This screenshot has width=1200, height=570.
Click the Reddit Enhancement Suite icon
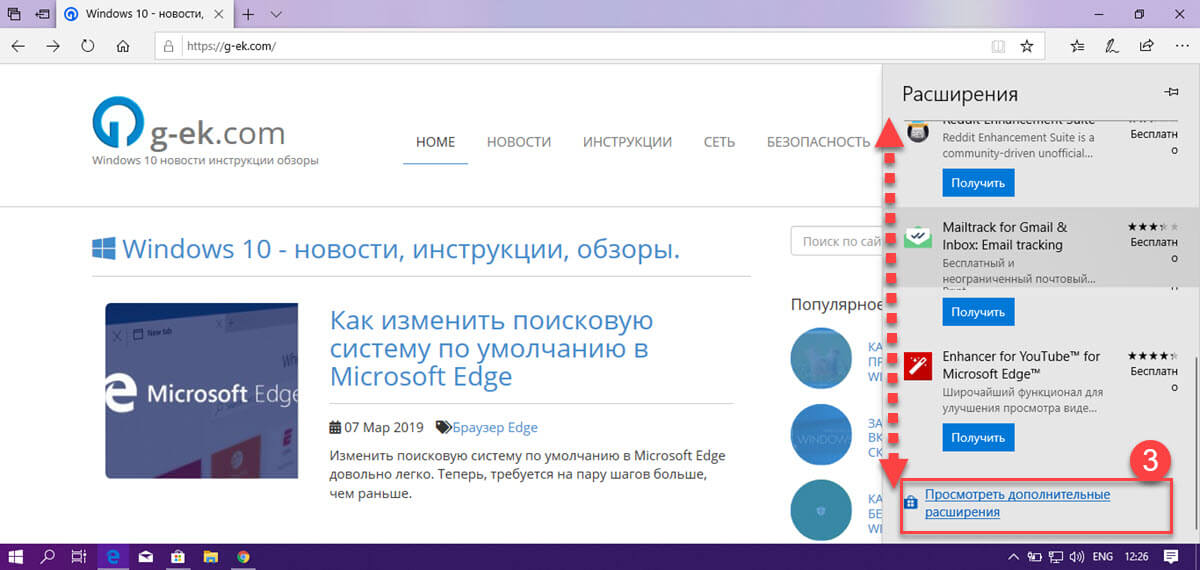tap(918, 131)
